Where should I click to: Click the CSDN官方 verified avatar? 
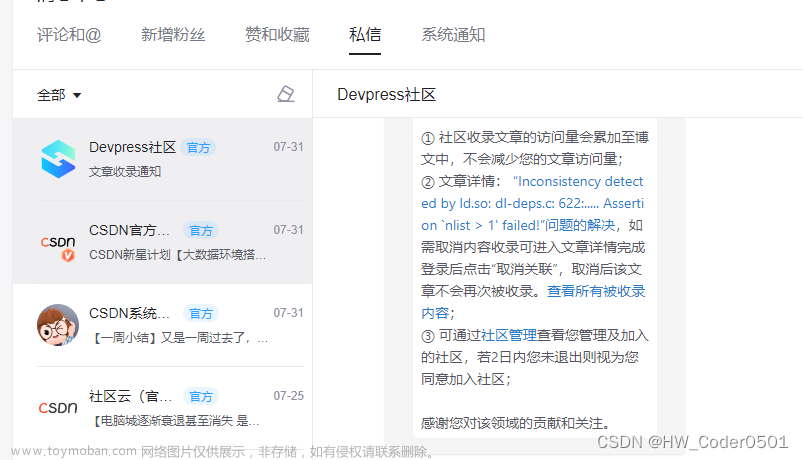click(x=58, y=248)
